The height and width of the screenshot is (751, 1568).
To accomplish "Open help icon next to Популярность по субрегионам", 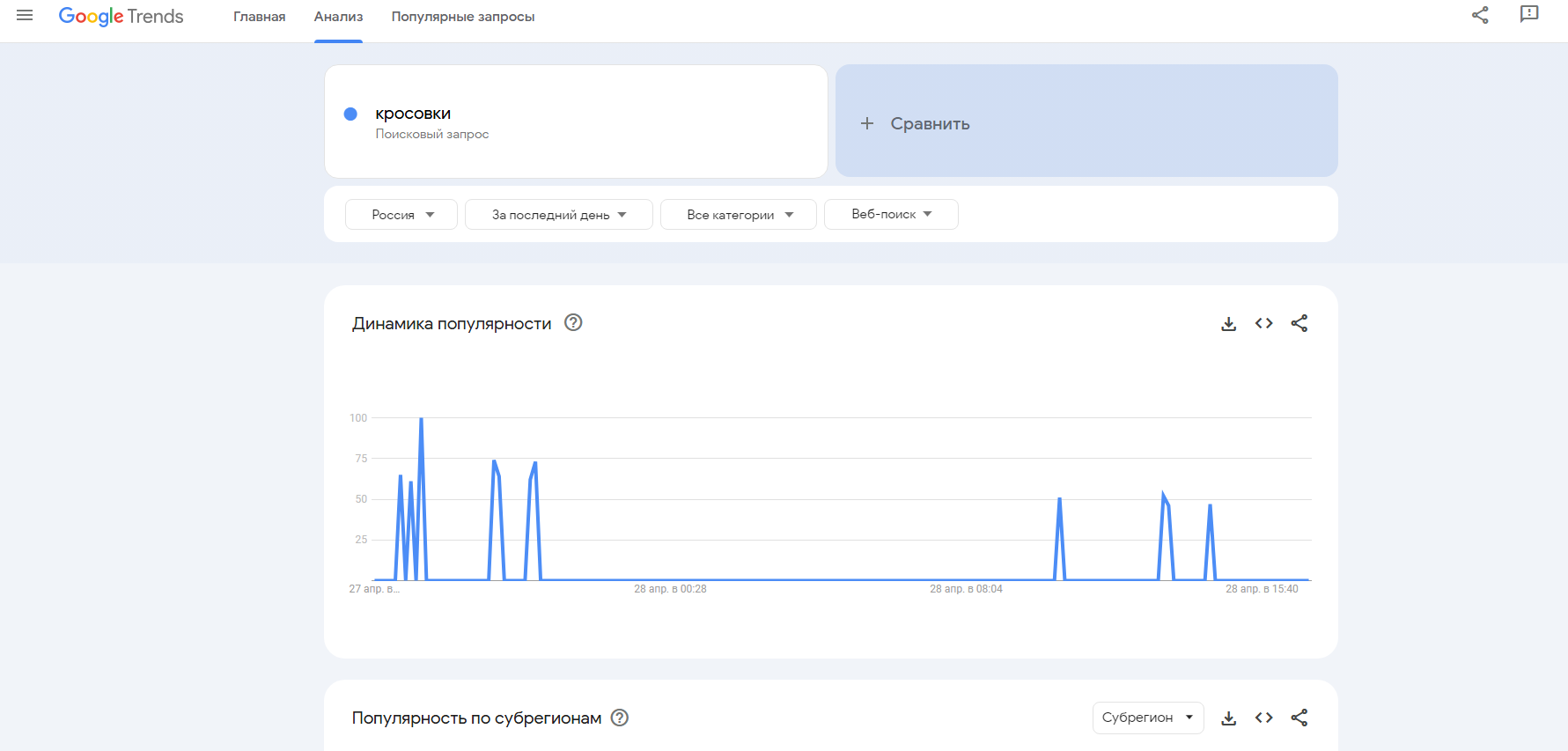I will [620, 718].
